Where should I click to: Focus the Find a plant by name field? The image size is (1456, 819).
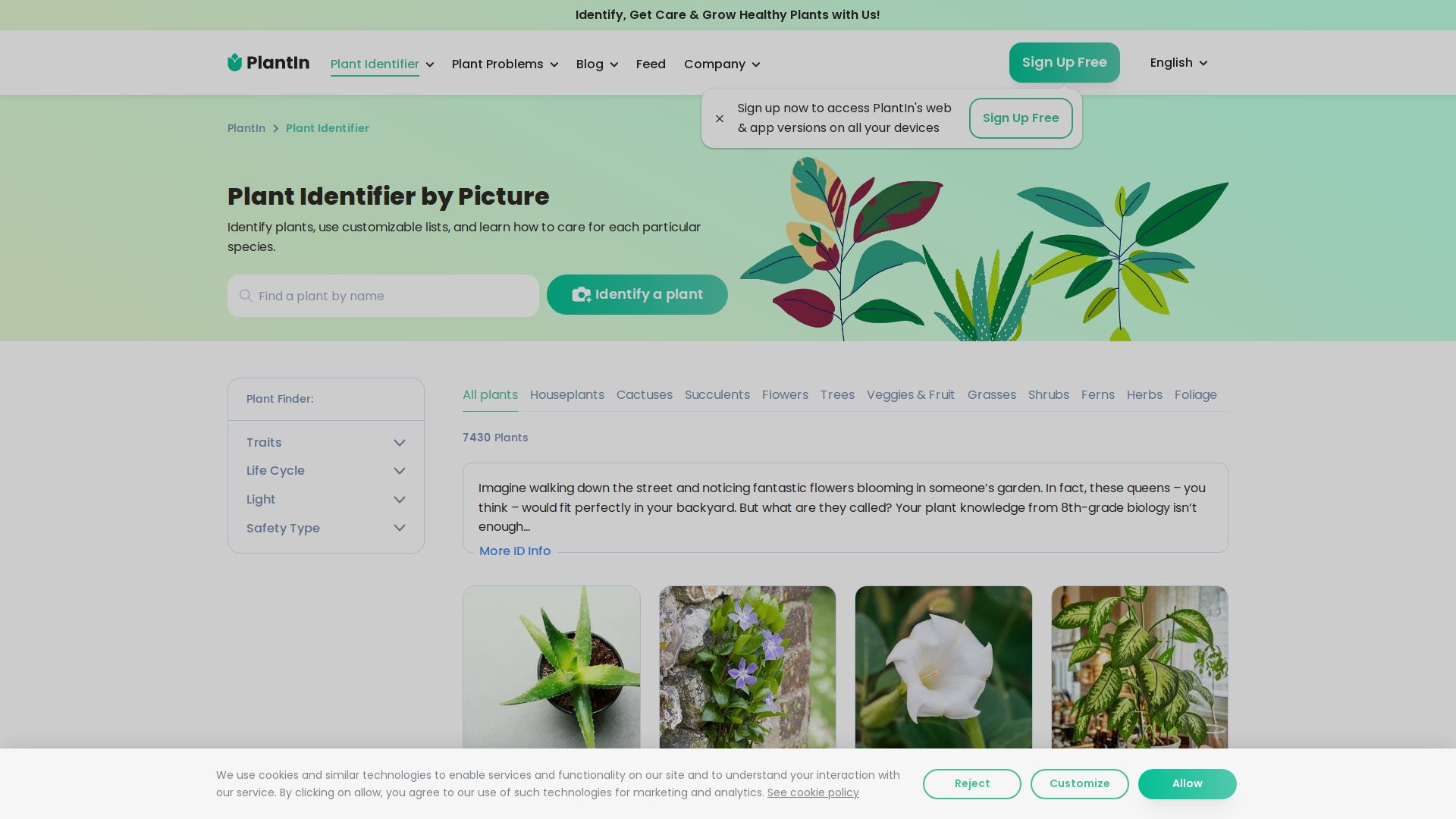point(394,297)
